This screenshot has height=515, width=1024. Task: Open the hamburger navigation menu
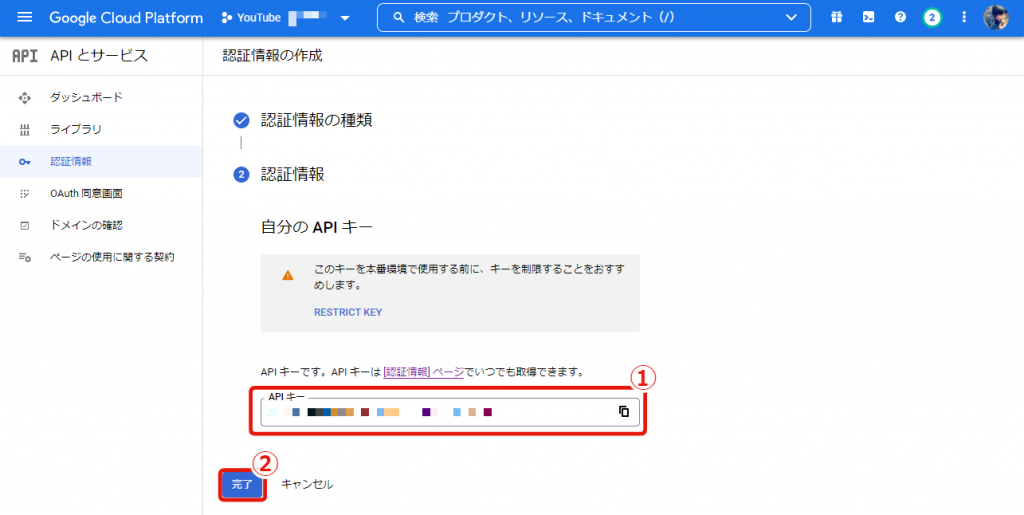25,18
